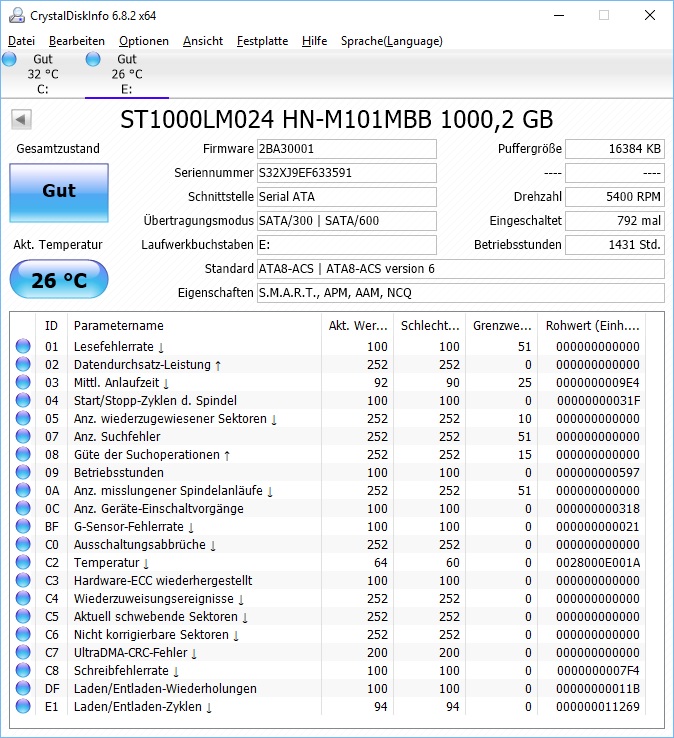This screenshot has width=674, height=738.
Task: Sort table by Parametername column header
Action: (x=194, y=326)
